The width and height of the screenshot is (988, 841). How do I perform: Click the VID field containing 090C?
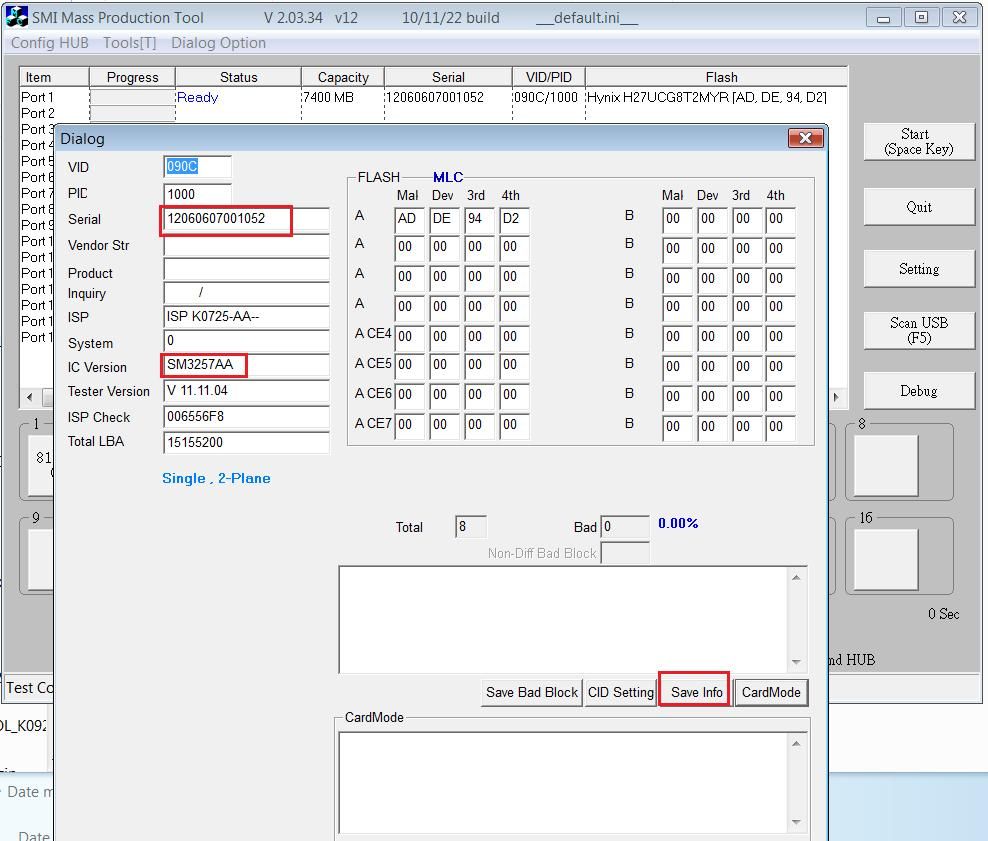coord(197,167)
